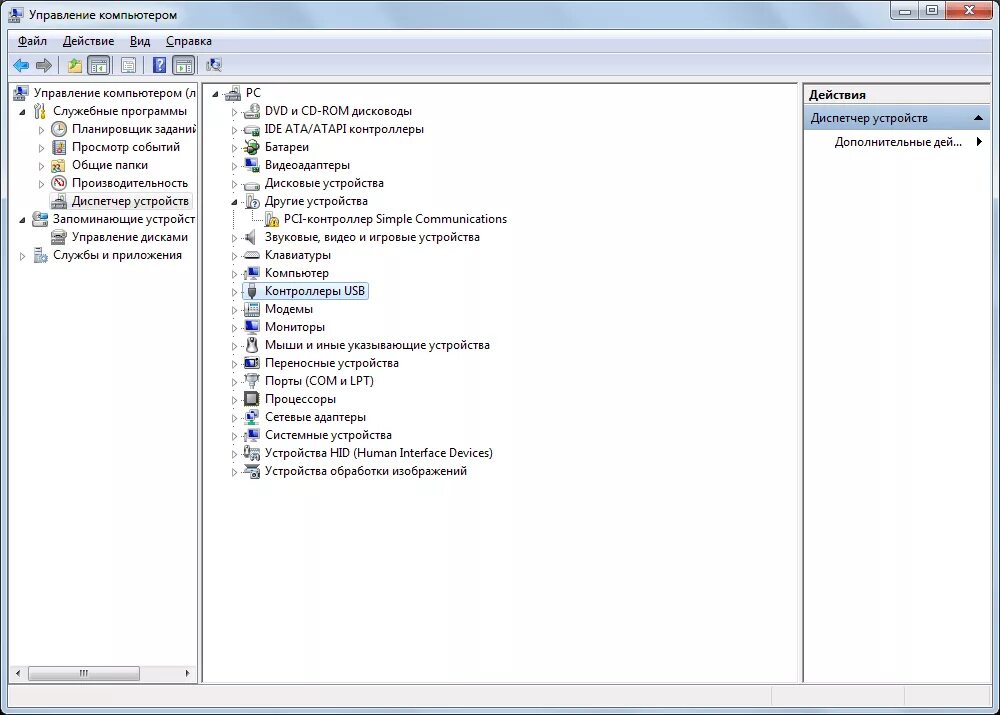Select Контроллеры USB label
This screenshot has height=715, width=1000.
pyautogui.click(x=314, y=291)
